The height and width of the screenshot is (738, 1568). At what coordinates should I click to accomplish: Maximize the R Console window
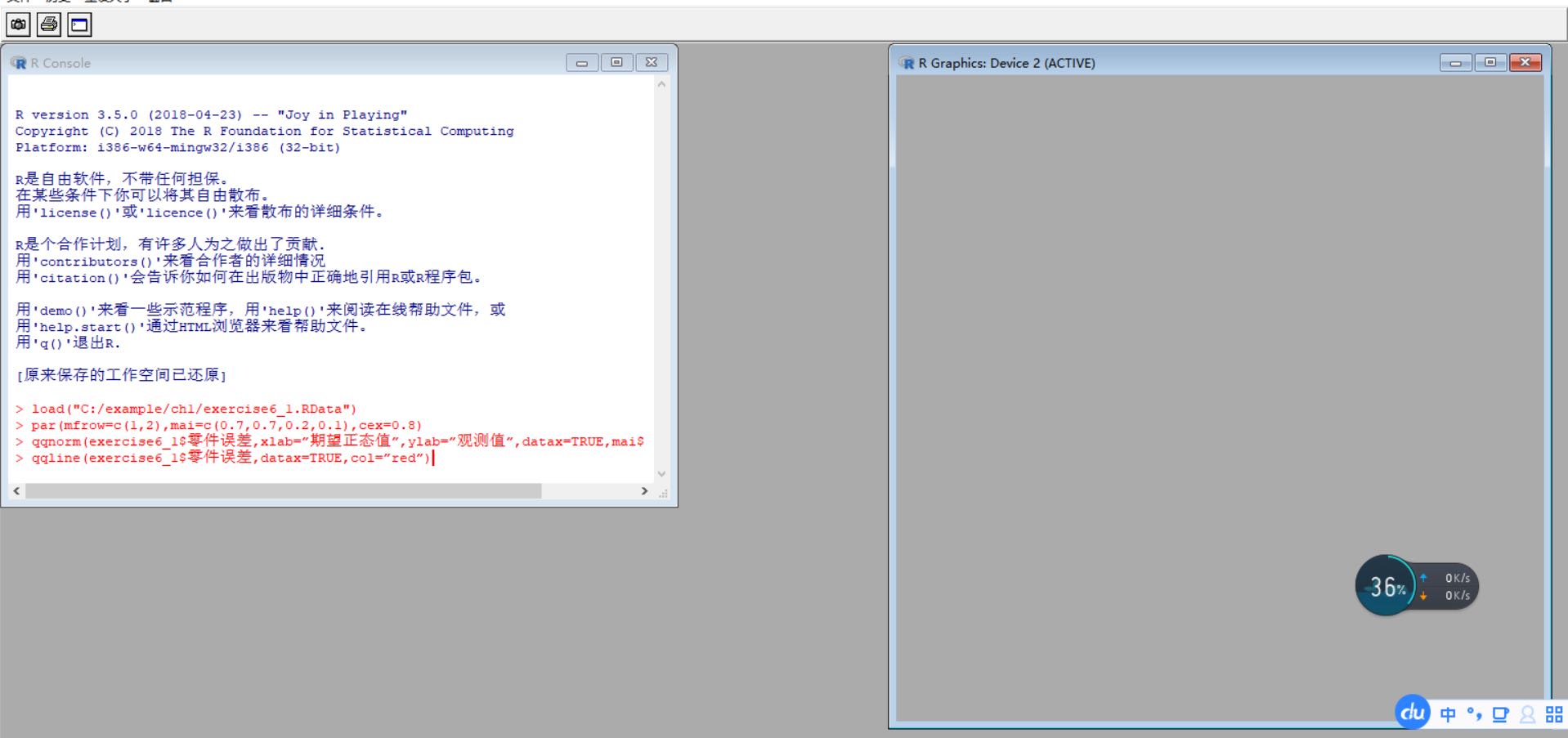[x=616, y=63]
